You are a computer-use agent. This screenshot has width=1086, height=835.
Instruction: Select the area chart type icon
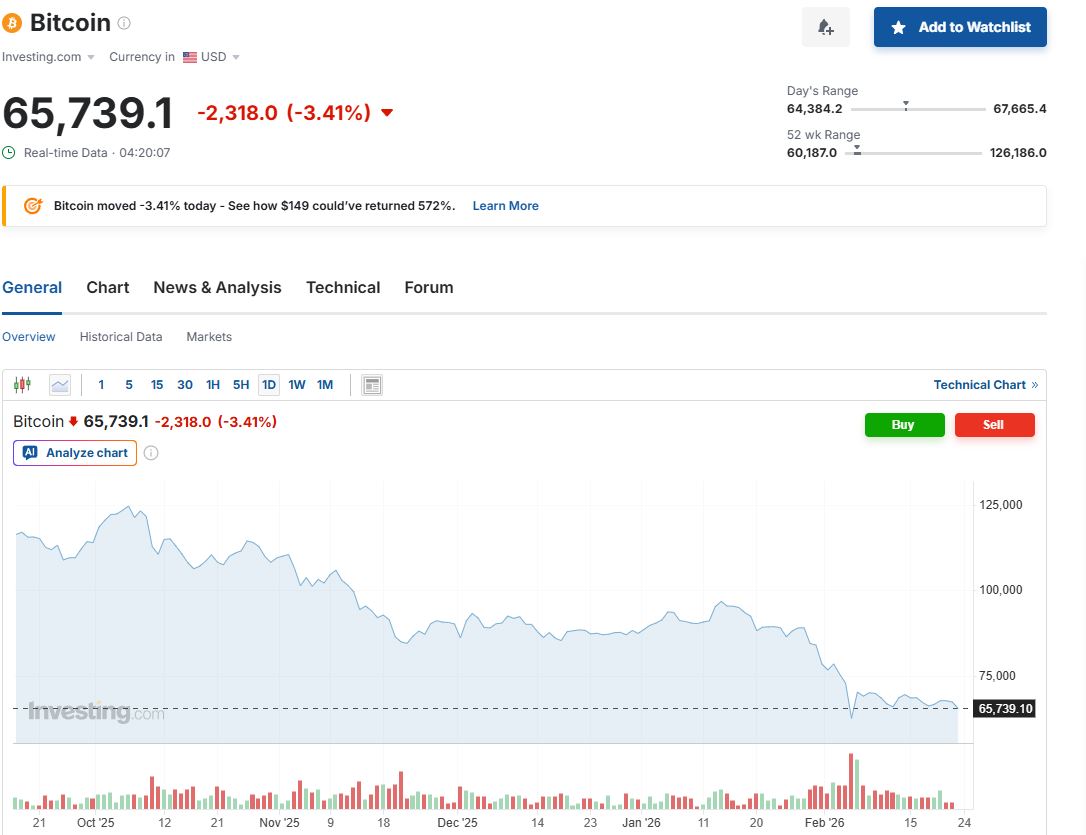[x=60, y=385]
